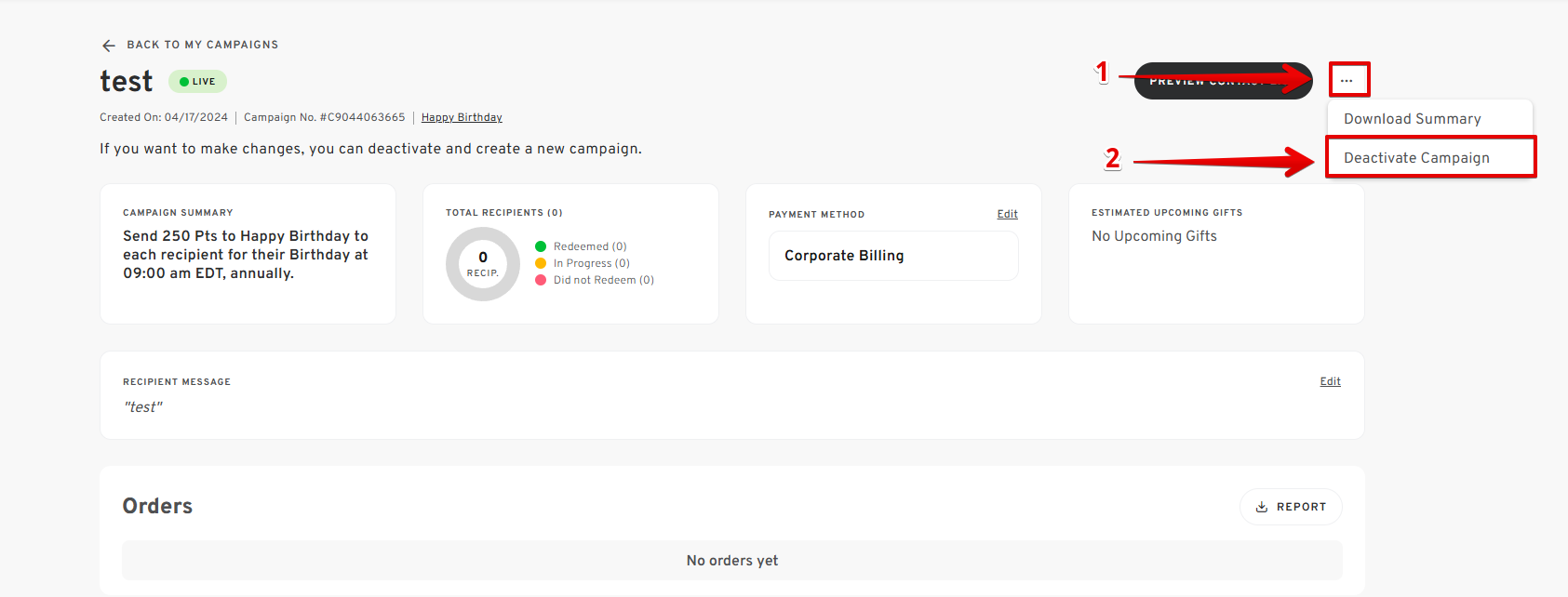This screenshot has height=597, width=1568.
Task: Click the italic recipient message "test"
Action: pos(143,407)
